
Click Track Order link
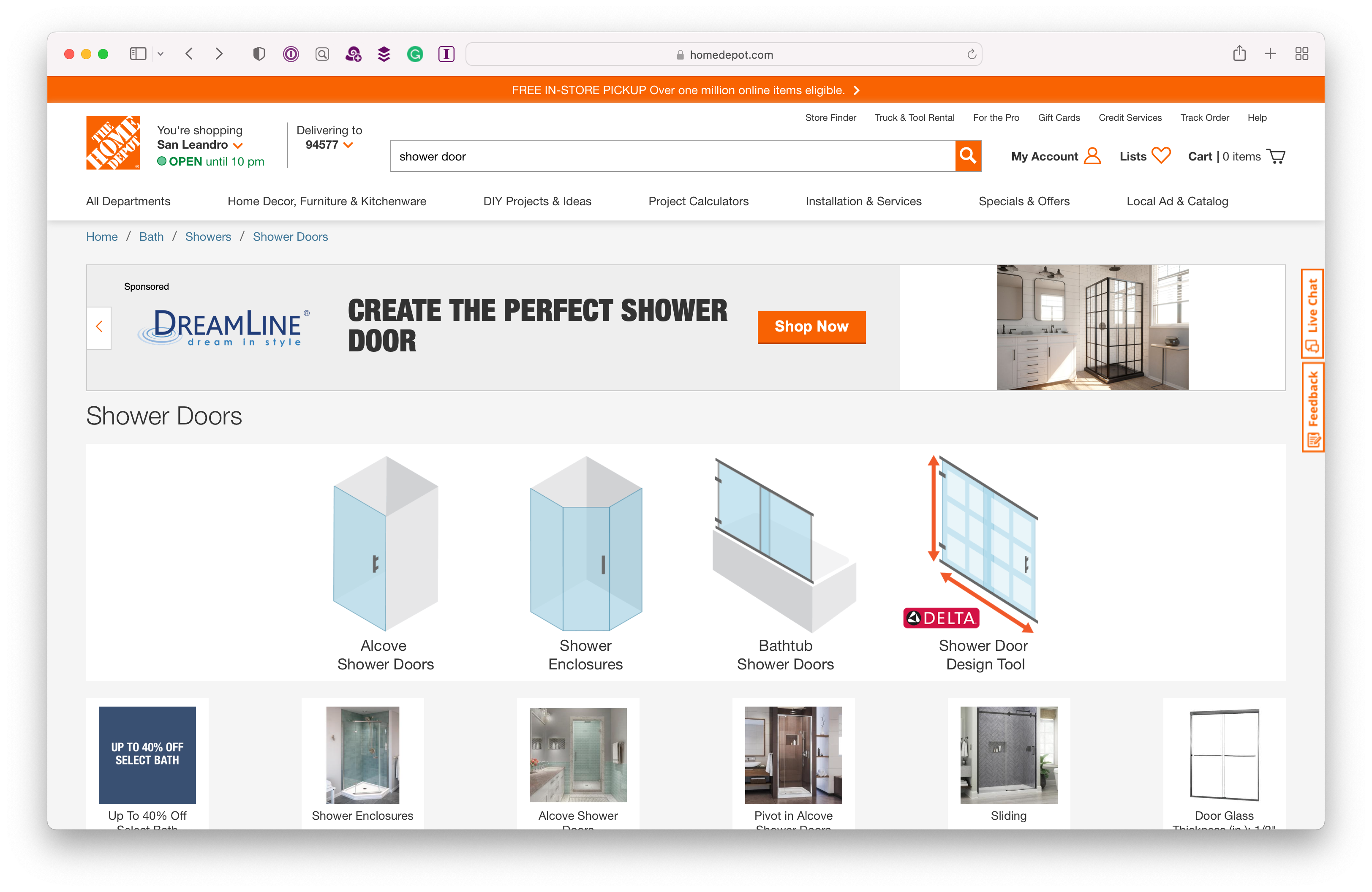point(1204,117)
